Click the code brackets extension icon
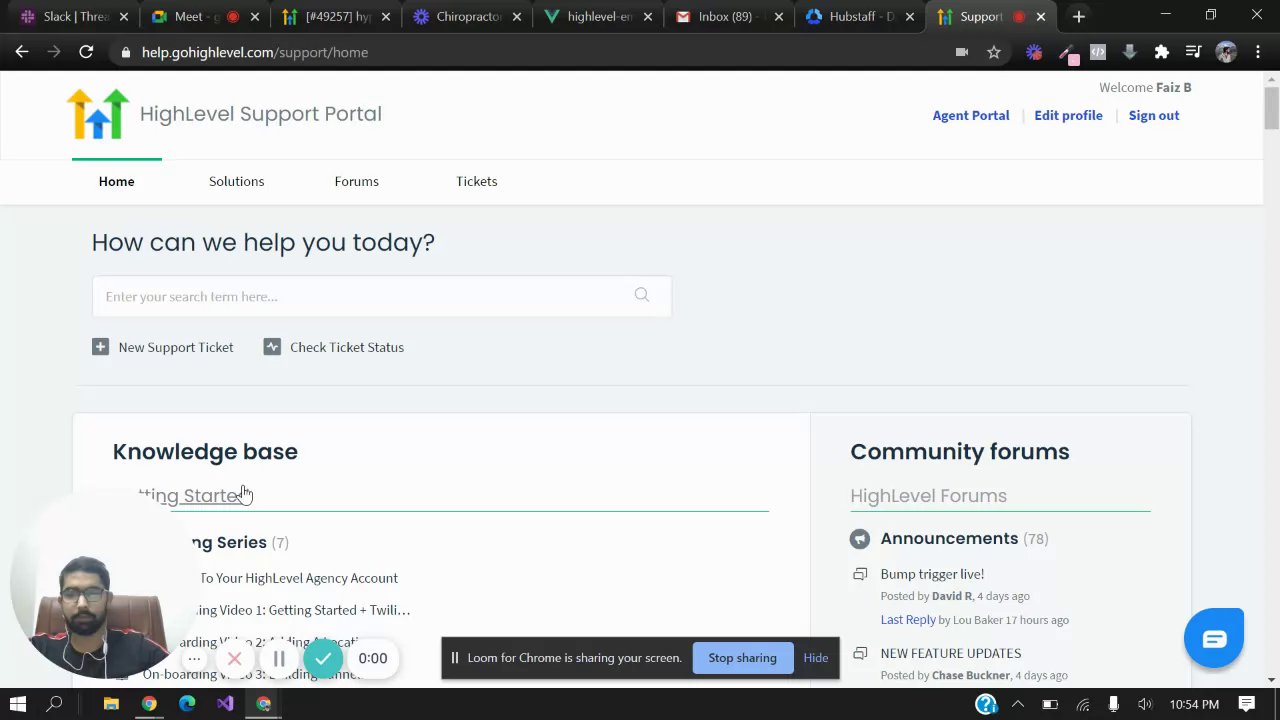Image resolution: width=1280 pixels, height=720 pixels. (1098, 52)
